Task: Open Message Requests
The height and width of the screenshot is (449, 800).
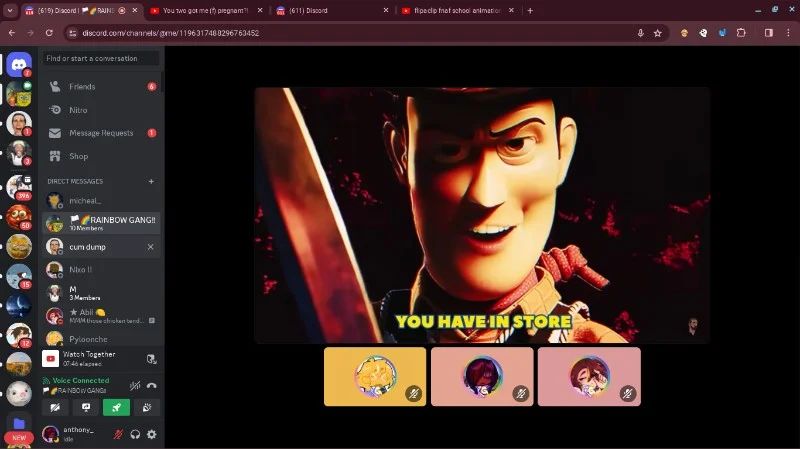Action: point(101,133)
